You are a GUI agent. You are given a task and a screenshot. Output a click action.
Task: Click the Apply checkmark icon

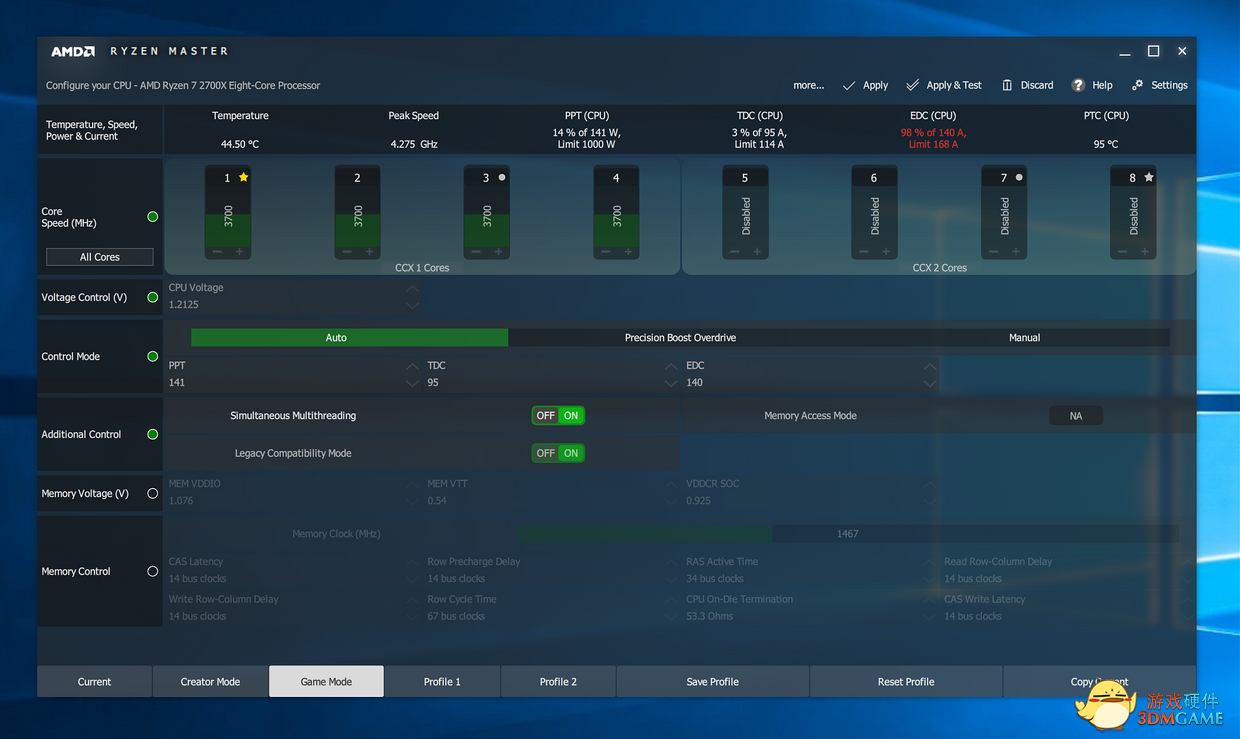pyautogui.click(x=849, y=85)
